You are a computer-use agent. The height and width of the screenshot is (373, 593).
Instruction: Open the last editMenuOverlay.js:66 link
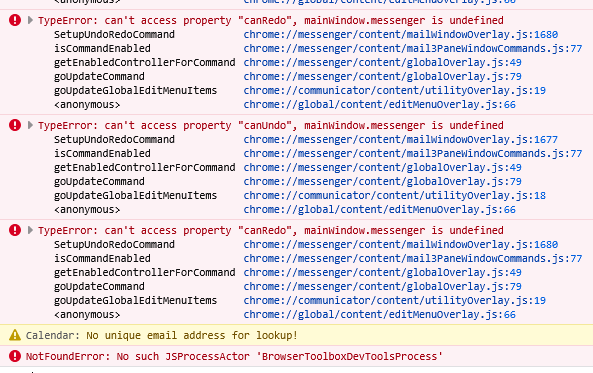[x=379, y=314]
